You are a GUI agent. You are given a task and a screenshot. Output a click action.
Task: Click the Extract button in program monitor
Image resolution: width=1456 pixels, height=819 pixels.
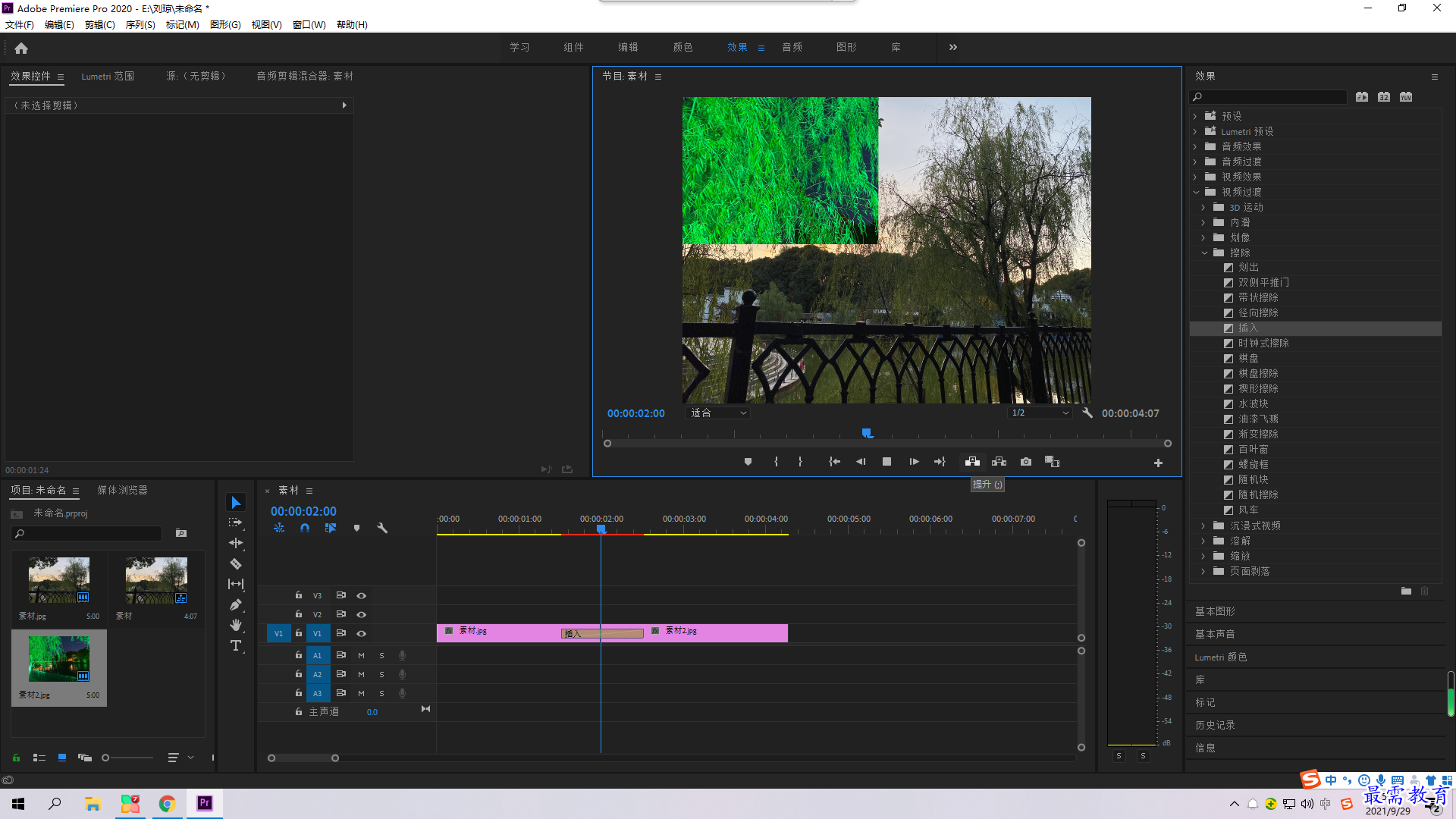pyautogui.click(x=999, y=462)
